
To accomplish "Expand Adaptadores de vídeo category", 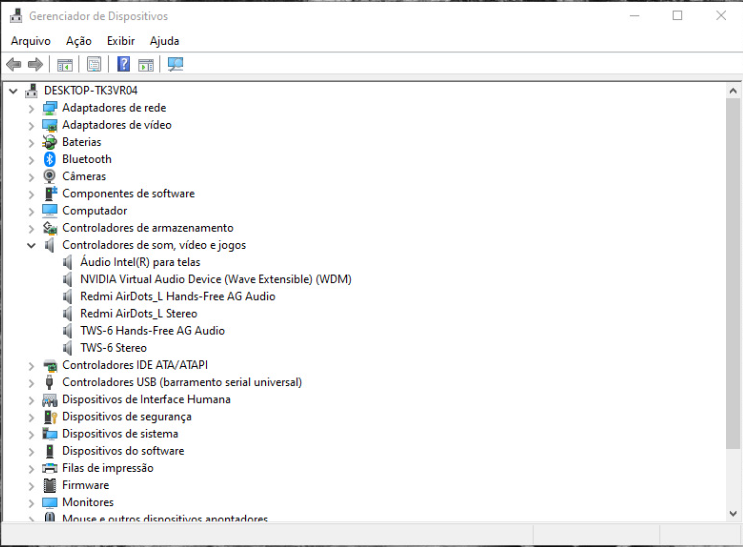I will click(x=31, y=126).
